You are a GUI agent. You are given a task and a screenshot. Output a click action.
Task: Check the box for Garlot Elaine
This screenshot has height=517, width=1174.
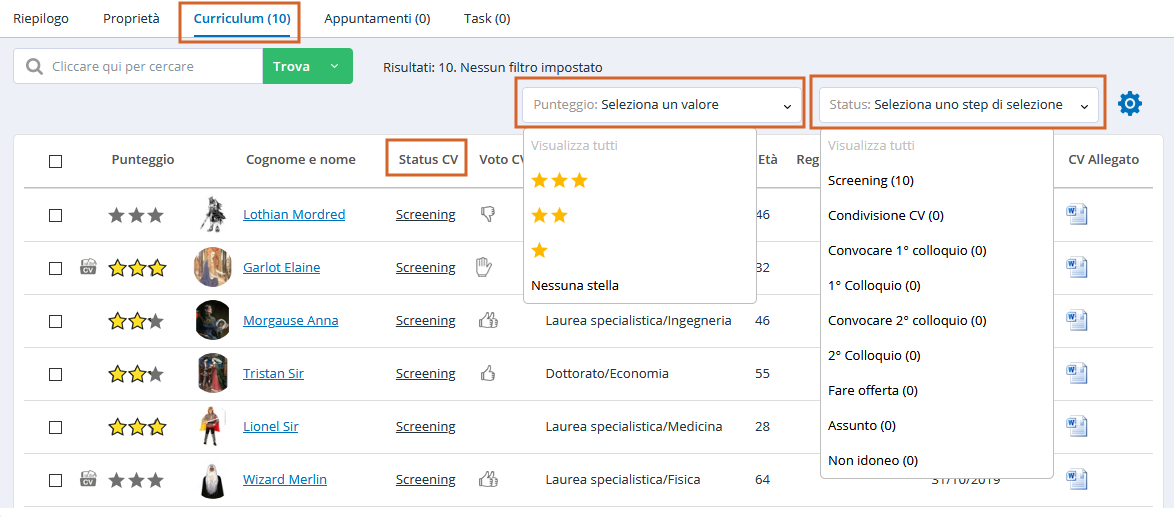(x=55, y=268)
